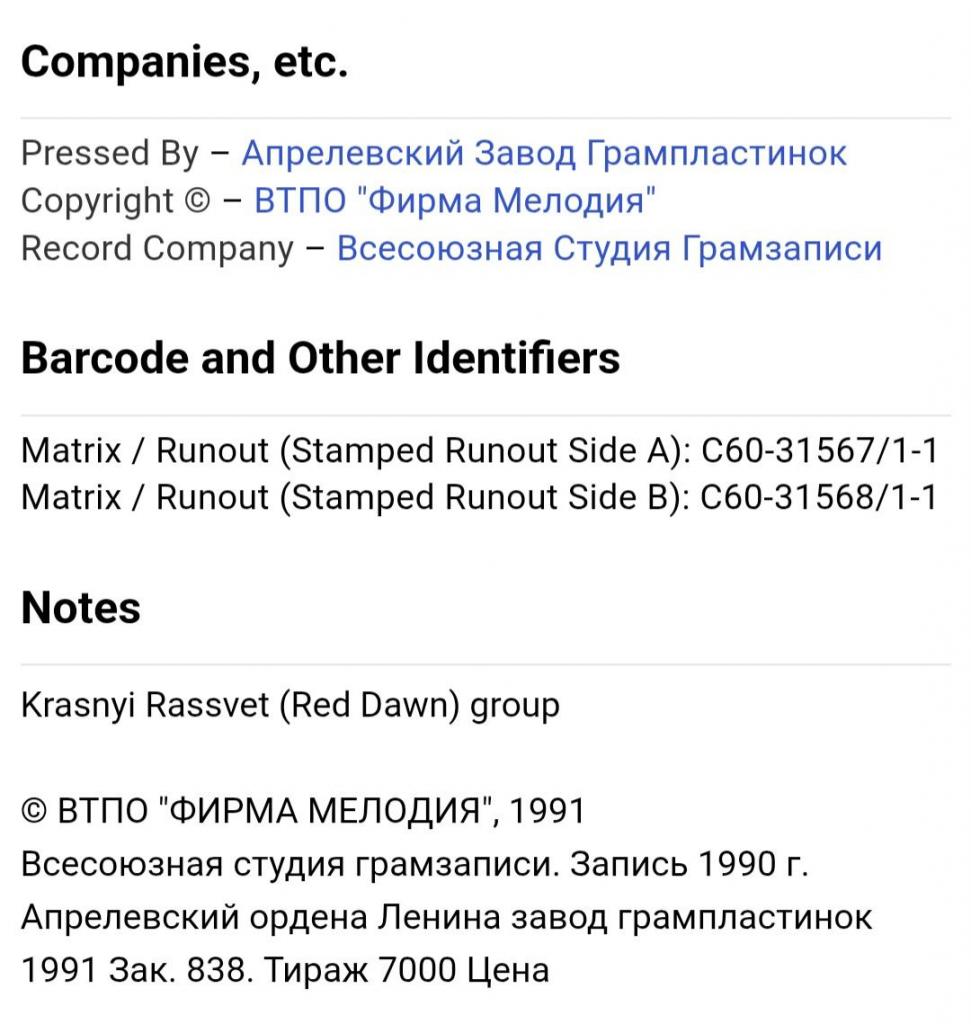This screenshot has width=971, height=1024.
Task: Open the Апрелевский Завод Грампластинок link
Action: click(544, 153)
